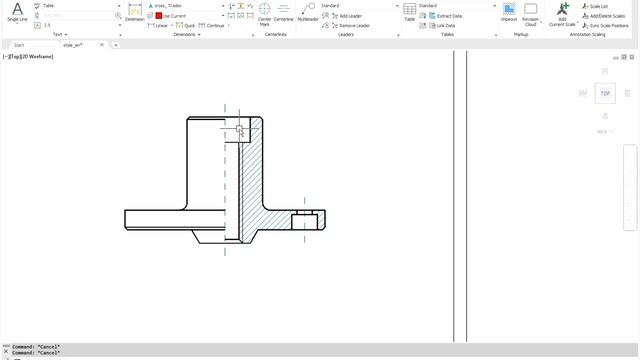Click the Collect leaders icon
The image size is (640, 360).
coord(325,25)
